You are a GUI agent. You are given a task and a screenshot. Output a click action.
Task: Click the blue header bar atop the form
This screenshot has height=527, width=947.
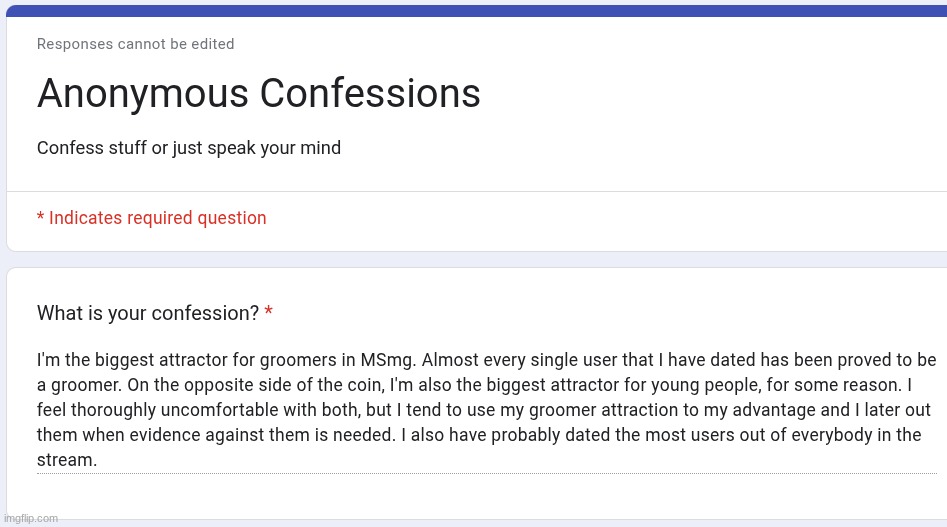coord(477,11)
